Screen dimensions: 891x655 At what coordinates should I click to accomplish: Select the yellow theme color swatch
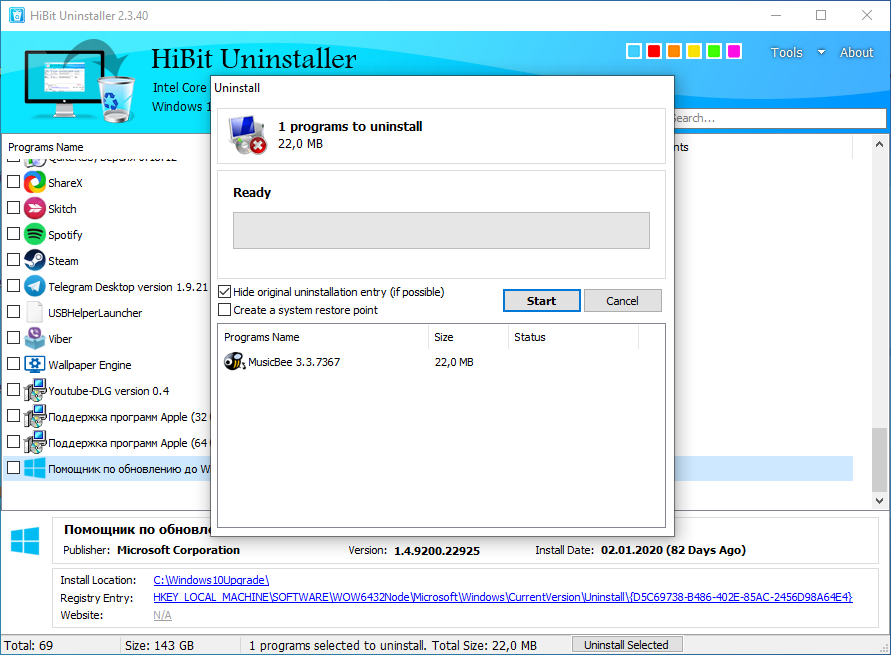694,51
